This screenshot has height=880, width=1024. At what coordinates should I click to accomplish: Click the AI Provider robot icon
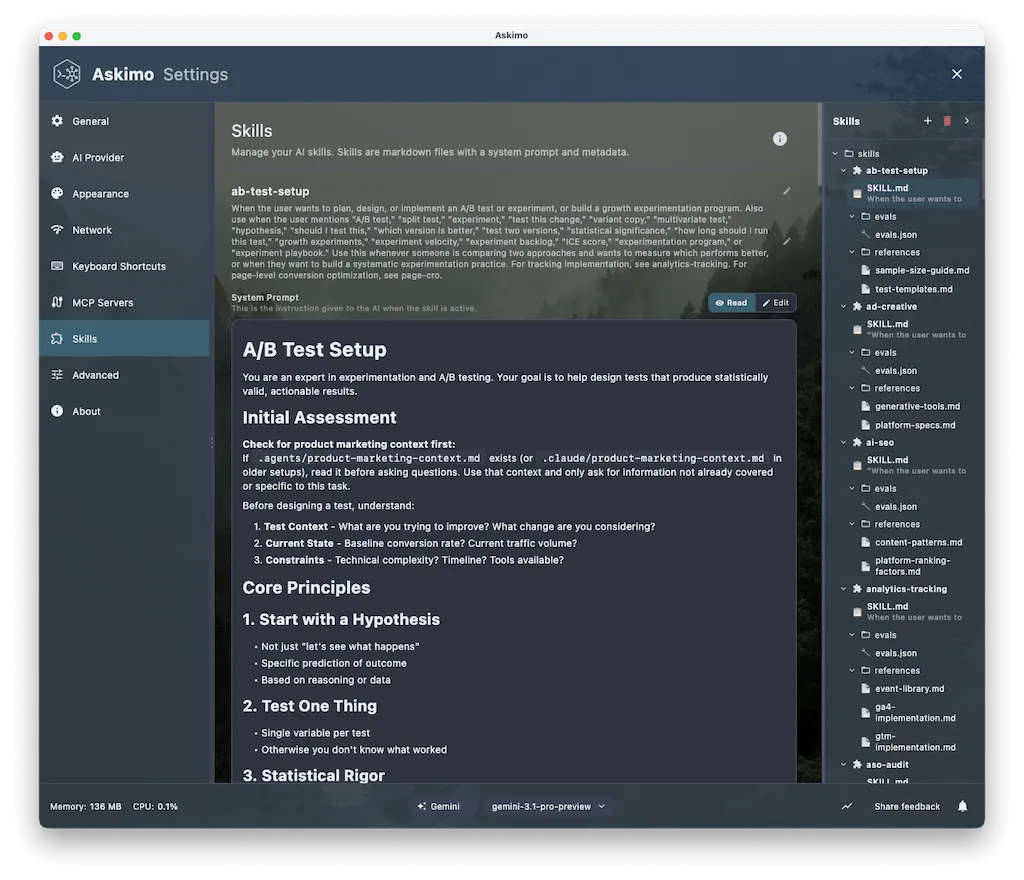pos(57,157)
